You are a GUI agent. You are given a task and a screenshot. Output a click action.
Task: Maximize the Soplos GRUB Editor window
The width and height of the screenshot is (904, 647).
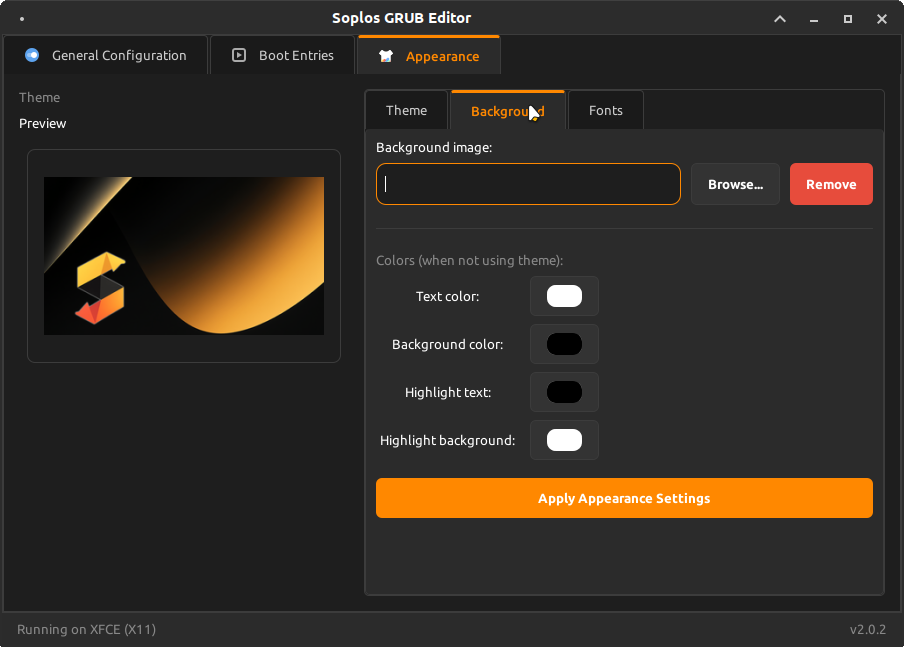(848, 19)
